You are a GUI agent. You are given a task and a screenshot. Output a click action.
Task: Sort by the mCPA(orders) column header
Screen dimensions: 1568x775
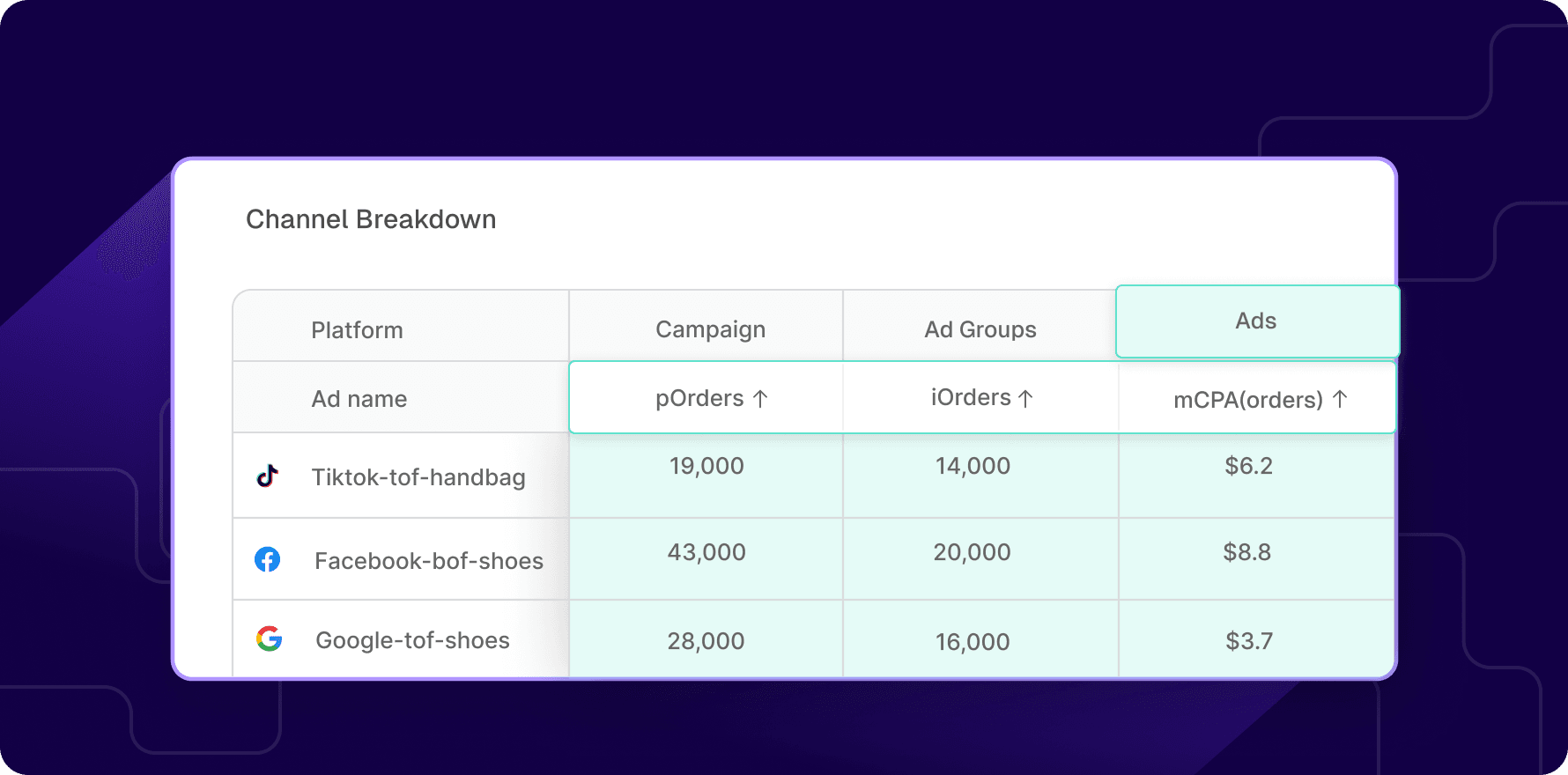[1247, 400]
